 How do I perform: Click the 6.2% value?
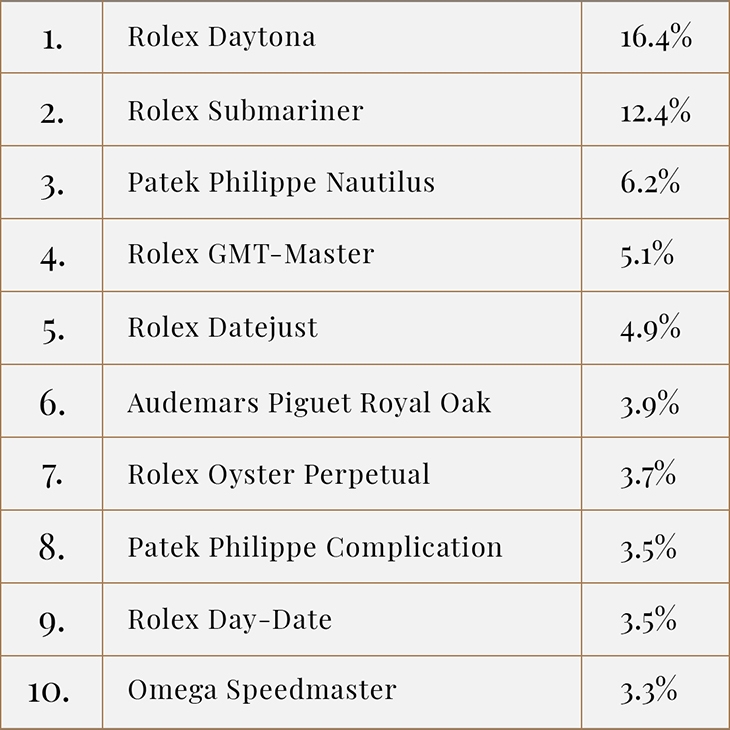click(650, 182)
